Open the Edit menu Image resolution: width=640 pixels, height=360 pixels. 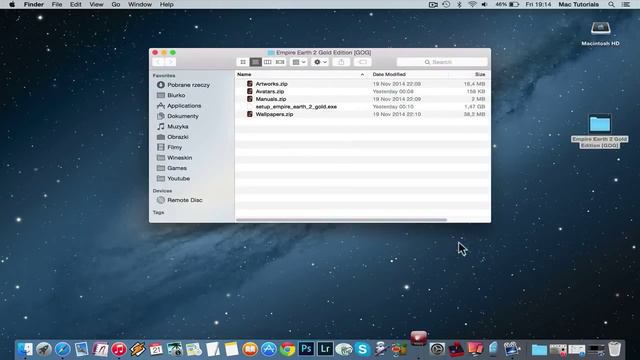click(76, 4)
